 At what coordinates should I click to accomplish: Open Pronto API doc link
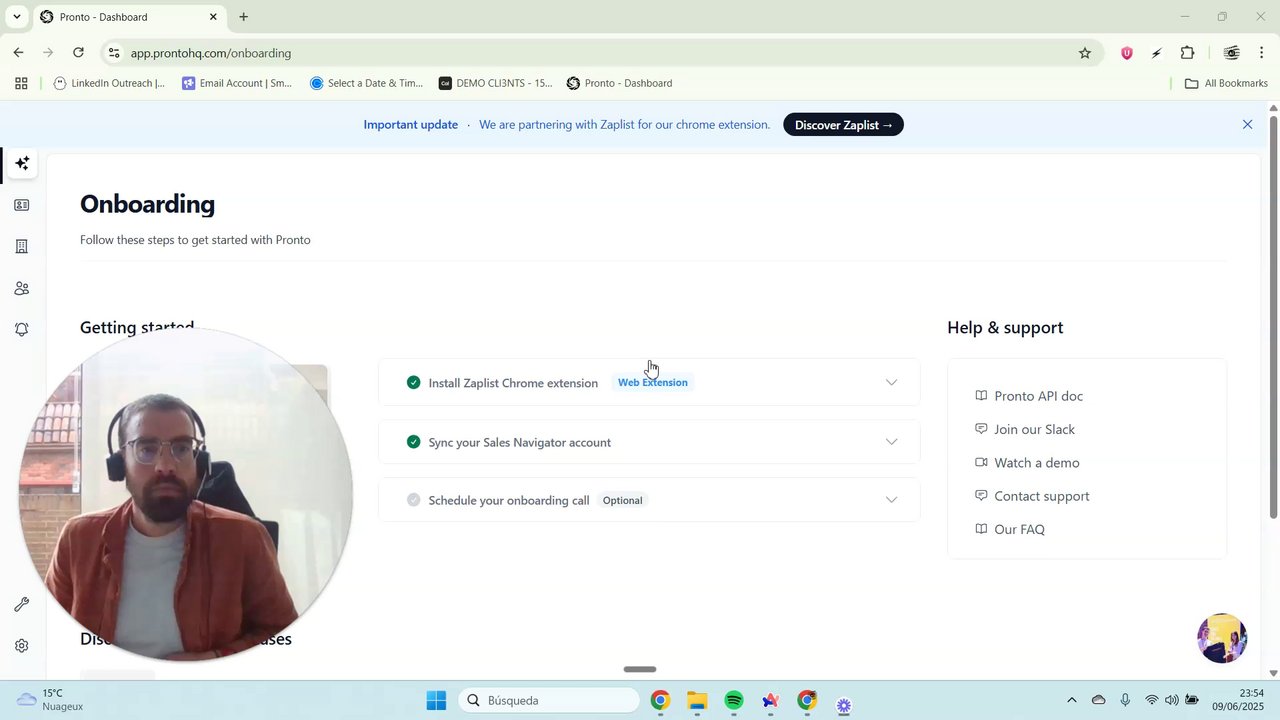pyautogui.click(x=1038, y=396)
